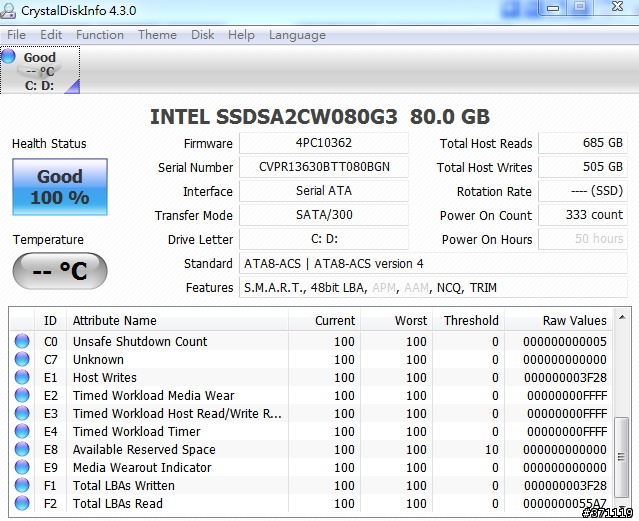Click the scrollbar up arrow in attribute list
This screenshot has height=521, width=639.
(622, 317)
